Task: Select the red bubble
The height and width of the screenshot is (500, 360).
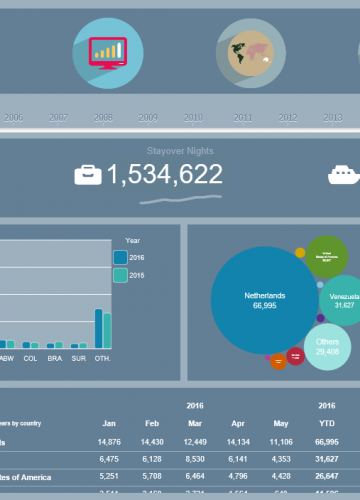Action: [x=295, y=356]
